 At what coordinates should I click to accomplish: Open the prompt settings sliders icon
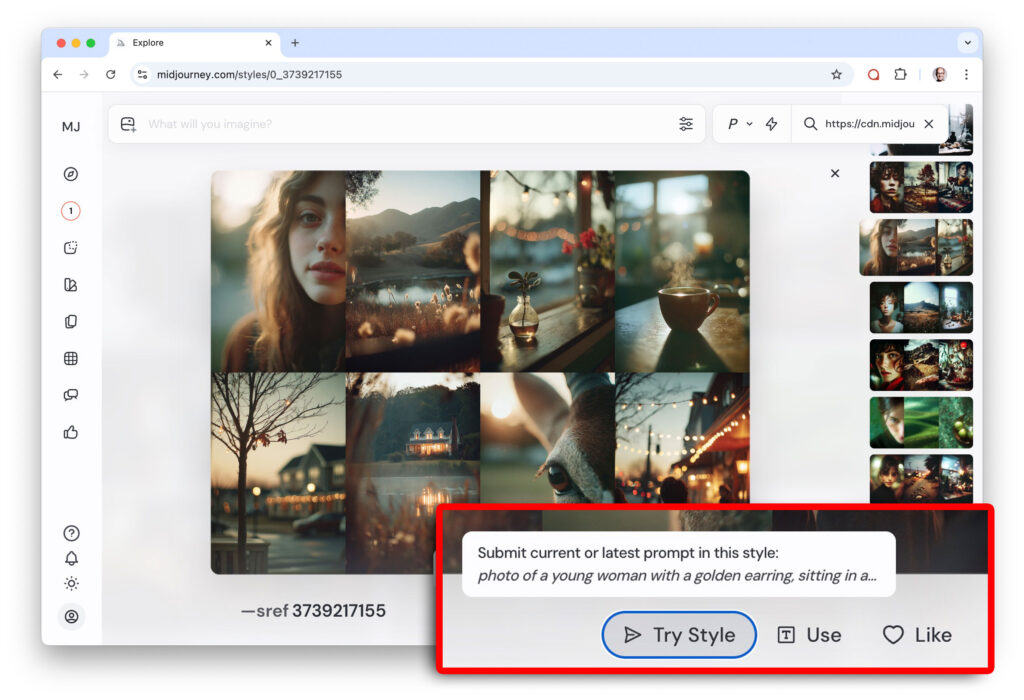(x=686, y=124)
